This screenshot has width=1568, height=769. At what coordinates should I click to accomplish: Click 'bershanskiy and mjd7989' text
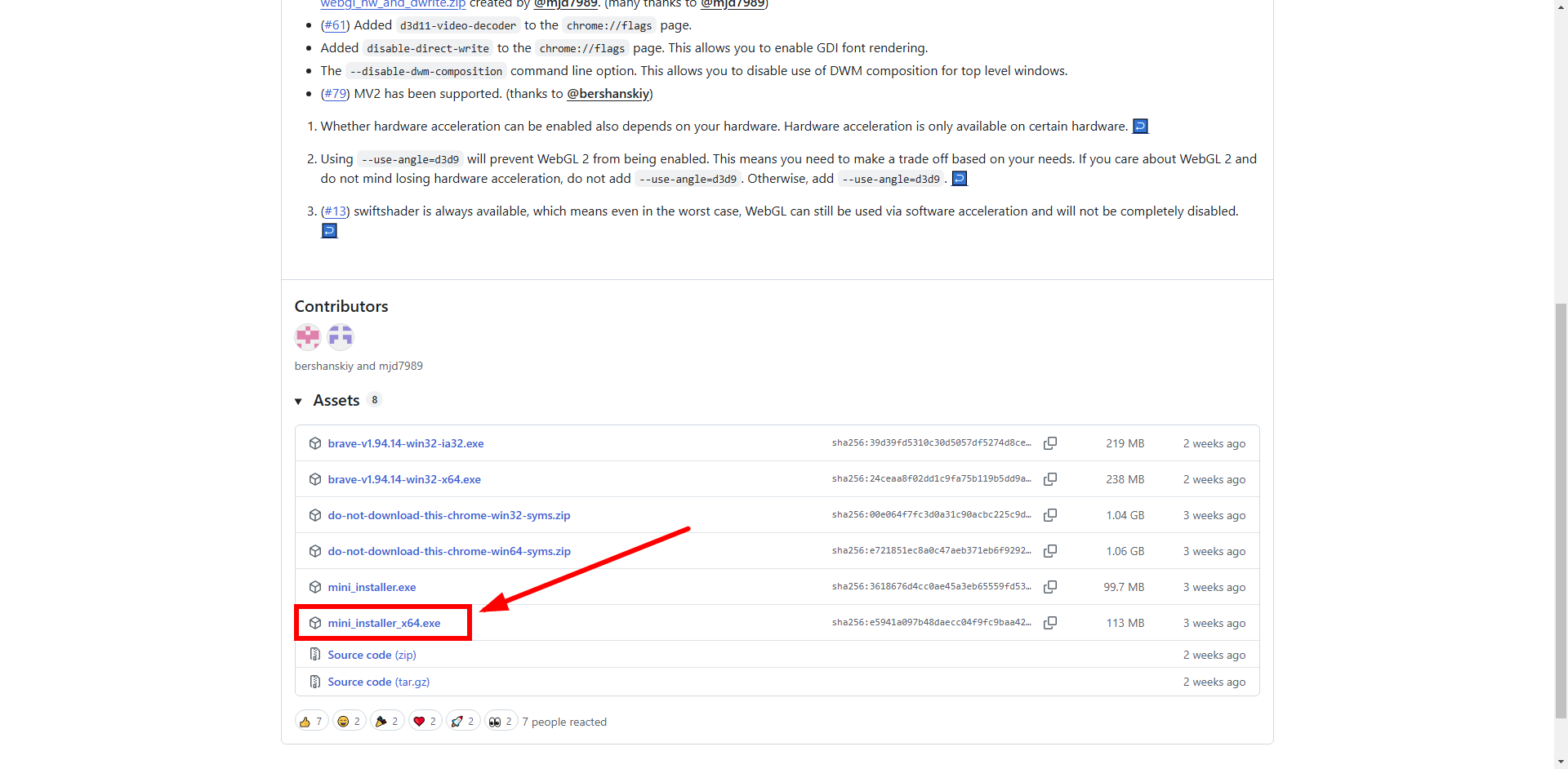[x=359, y=366]
